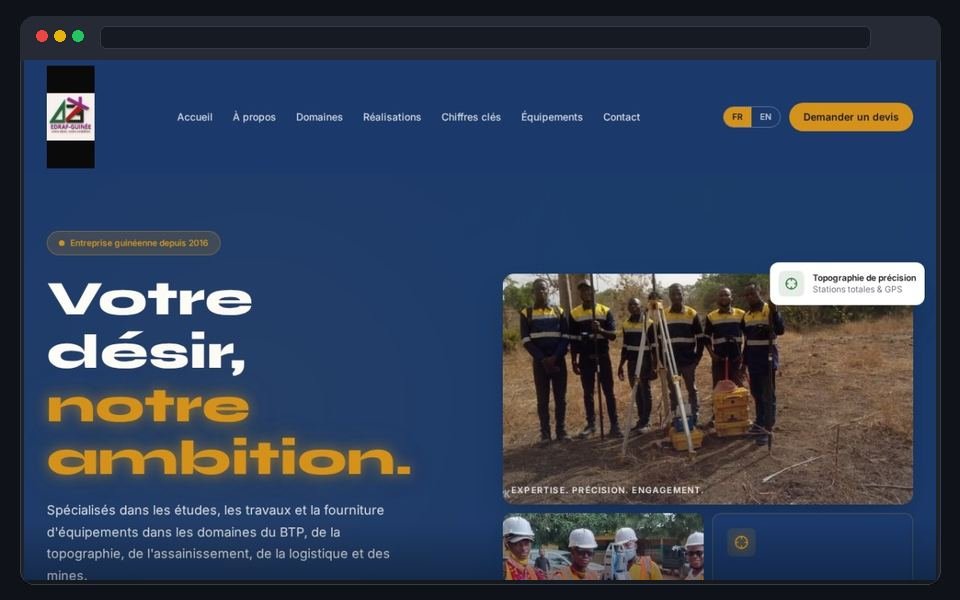This screenshot has width=960, height=600.
Task: Click the 'Spécialisés dans les études' paragraph
Action: coord(218,542)
